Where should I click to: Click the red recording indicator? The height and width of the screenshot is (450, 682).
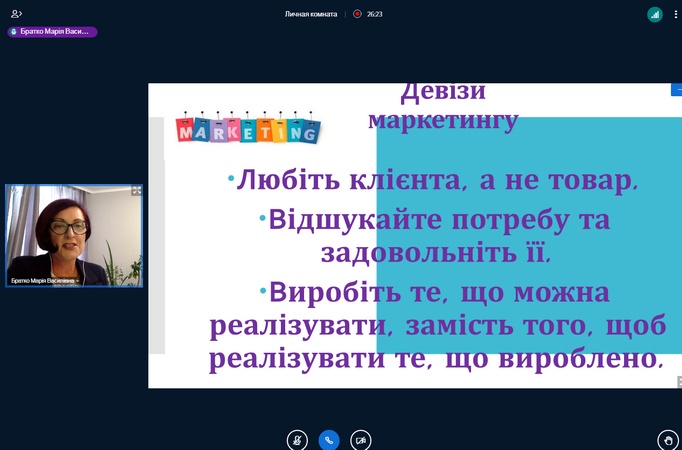coord(357,14)
